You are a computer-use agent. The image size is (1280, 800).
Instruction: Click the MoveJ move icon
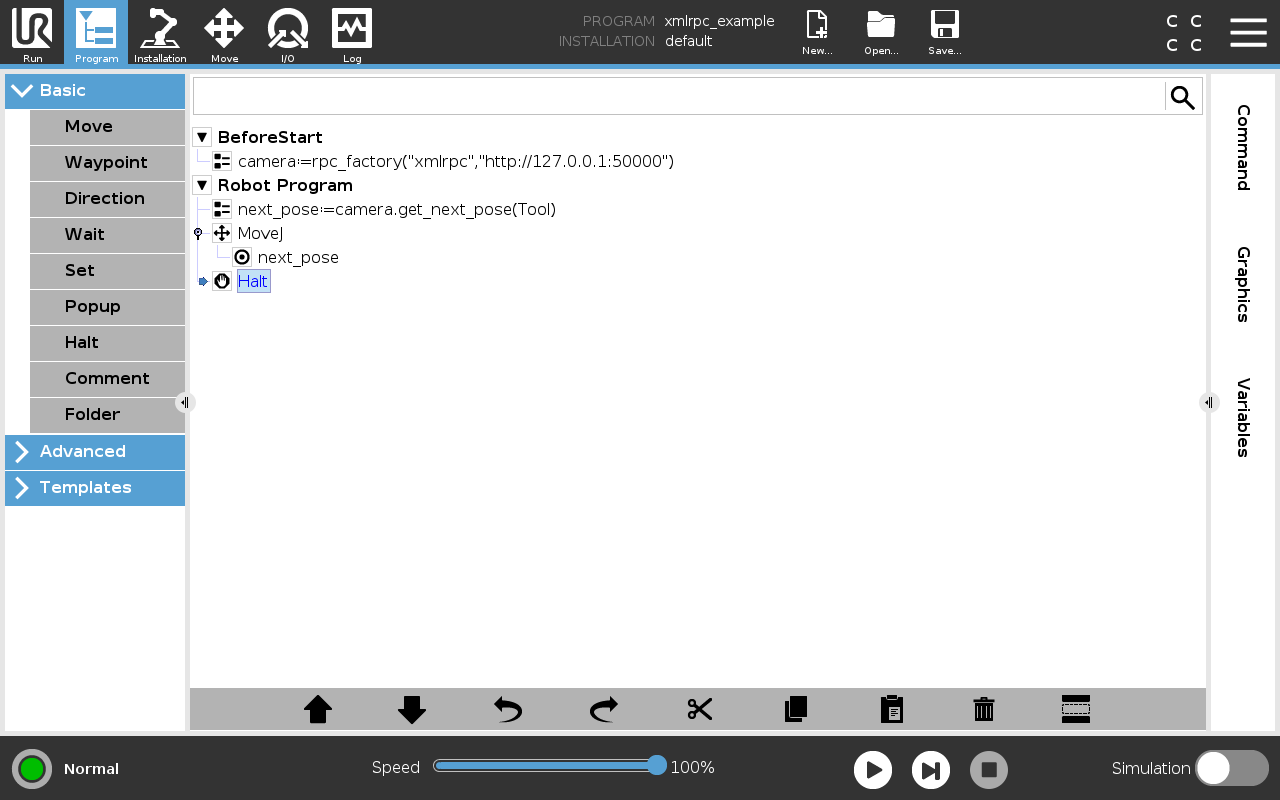tap(222, 233)
